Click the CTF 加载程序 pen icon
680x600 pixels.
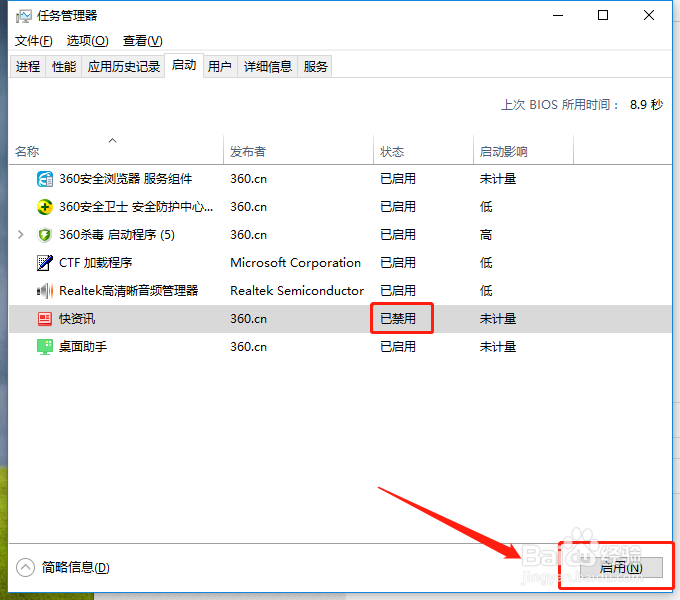point(45,263)
